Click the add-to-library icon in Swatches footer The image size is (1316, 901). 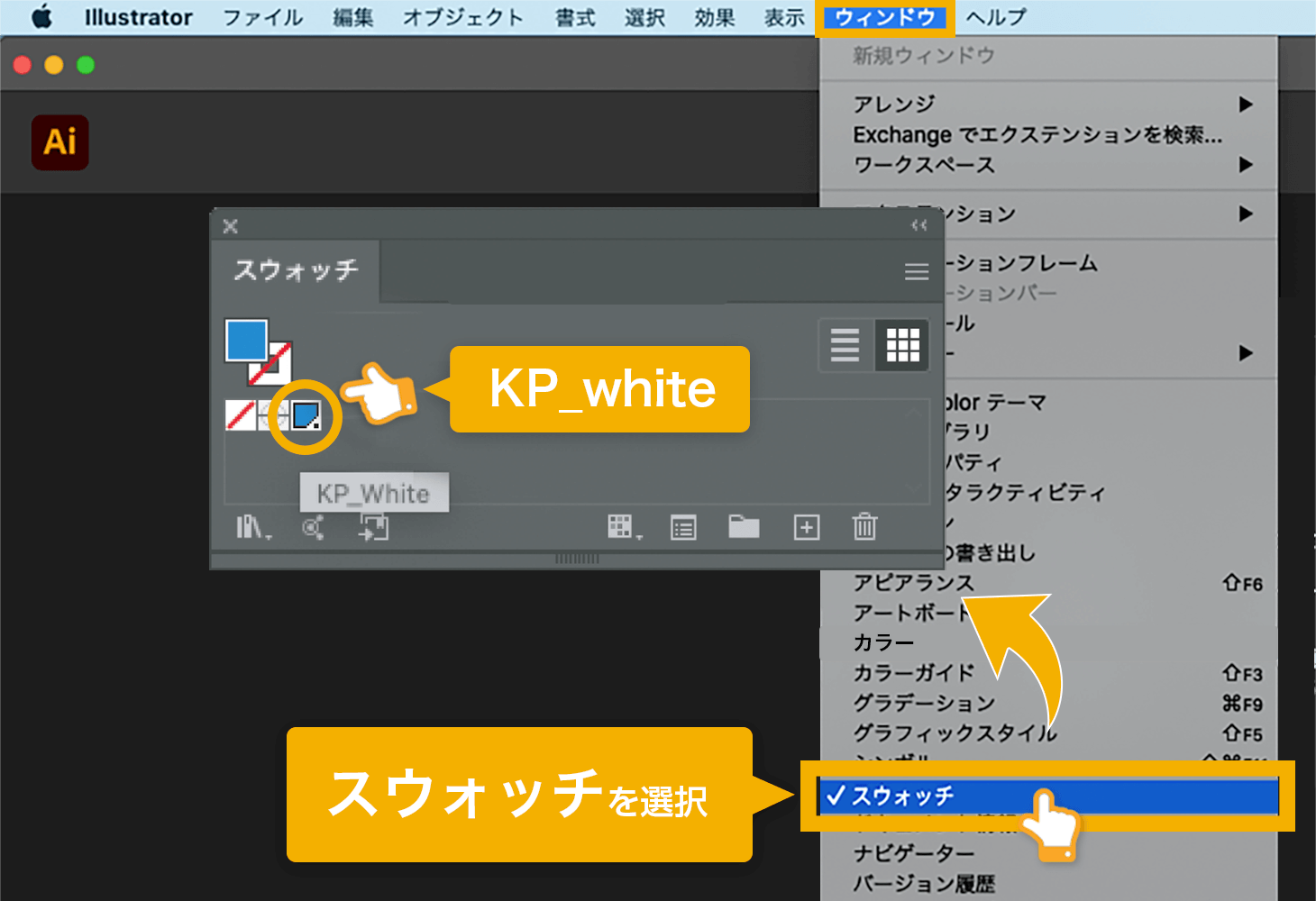click(374, 527)
